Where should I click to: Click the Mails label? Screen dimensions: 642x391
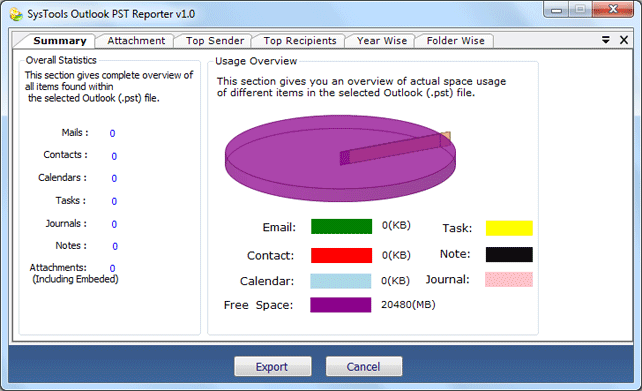click(75, 133)
